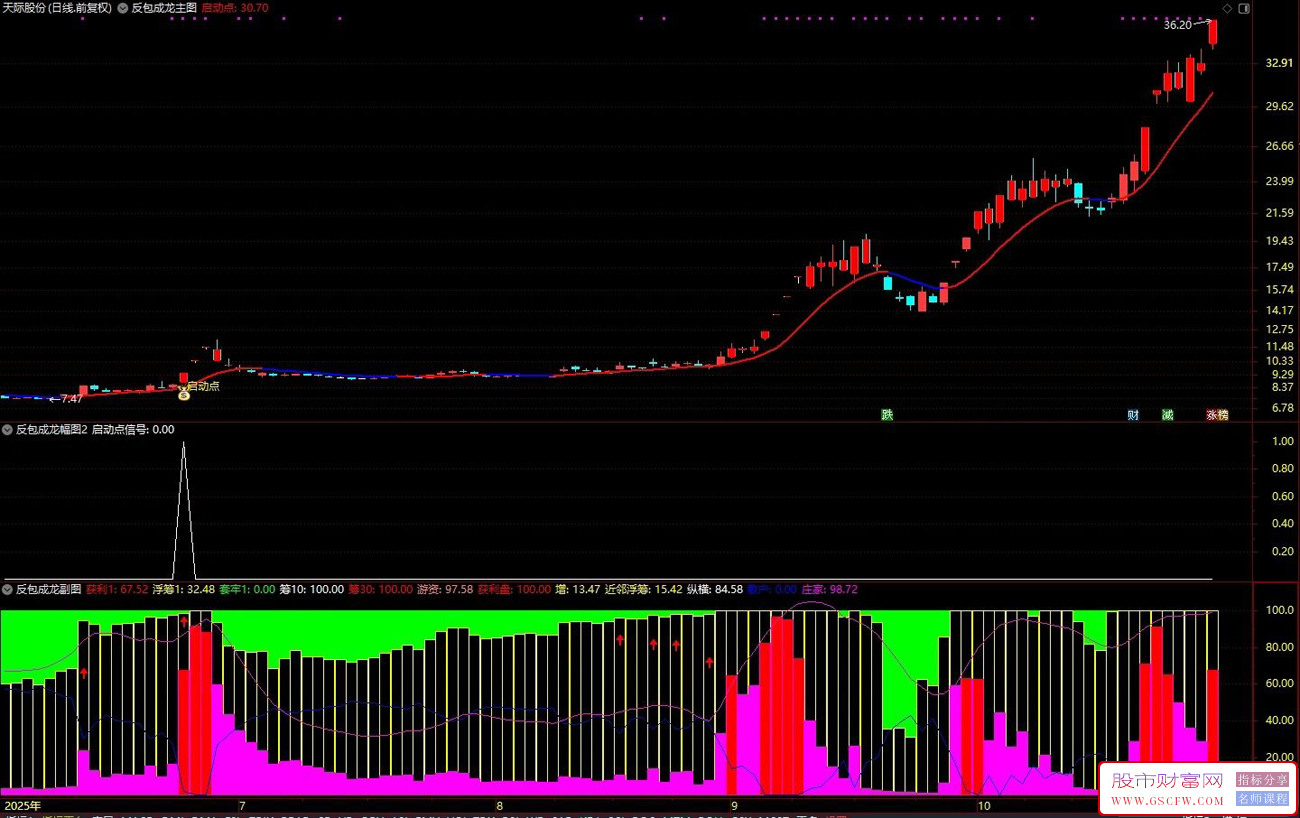Click the 17.49 price axis label

[x=1280, y=267]
